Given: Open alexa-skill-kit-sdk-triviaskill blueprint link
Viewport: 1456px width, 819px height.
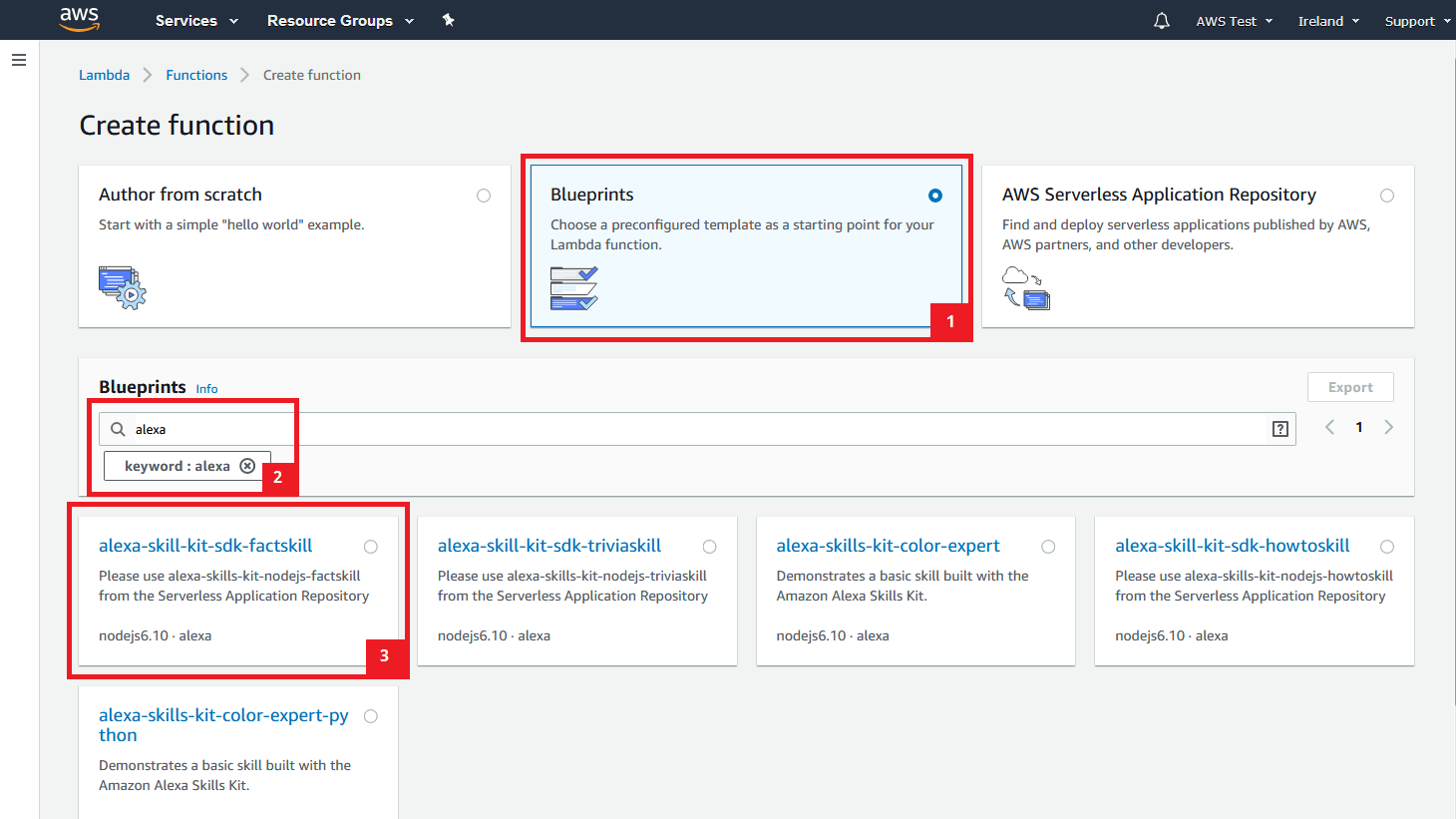Looking at the screenshot, I should (x=549, y=546).
